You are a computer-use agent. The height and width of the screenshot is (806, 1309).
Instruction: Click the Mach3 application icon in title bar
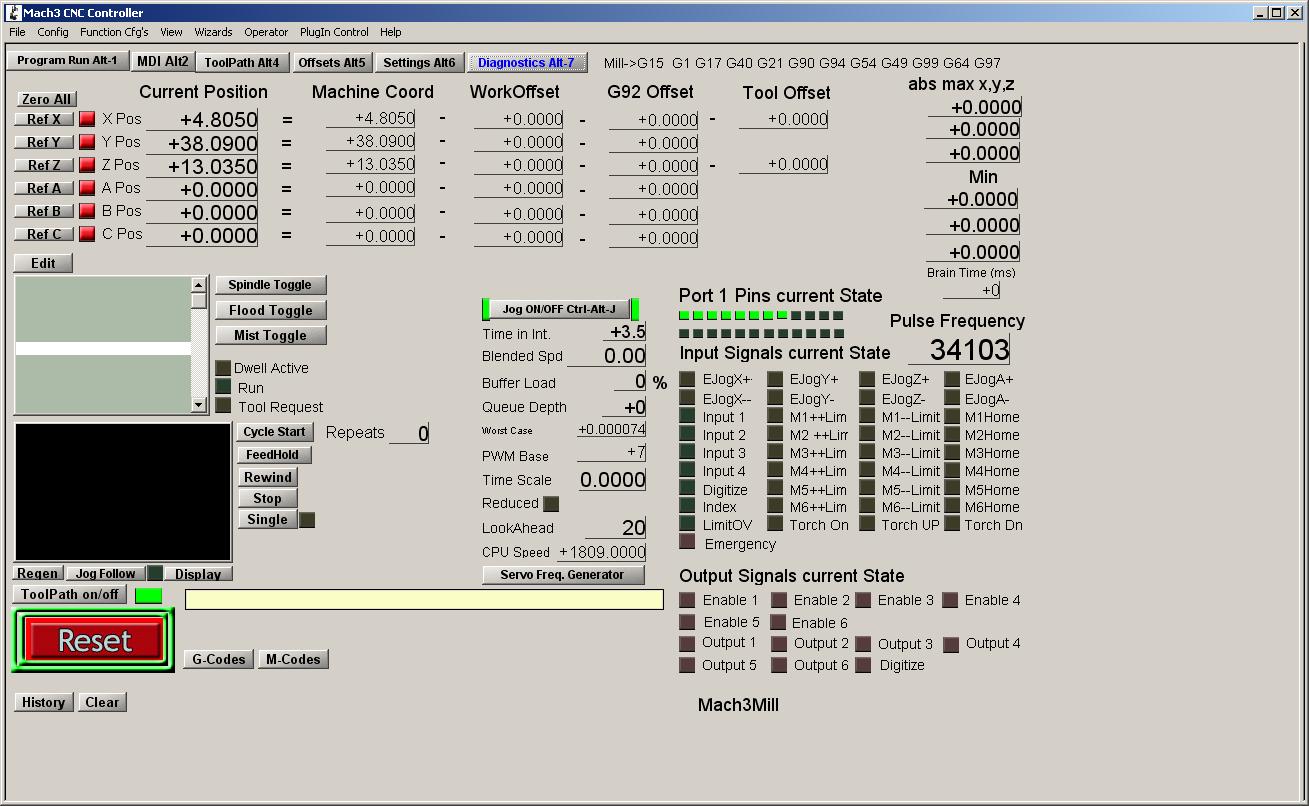click(14, 13)
